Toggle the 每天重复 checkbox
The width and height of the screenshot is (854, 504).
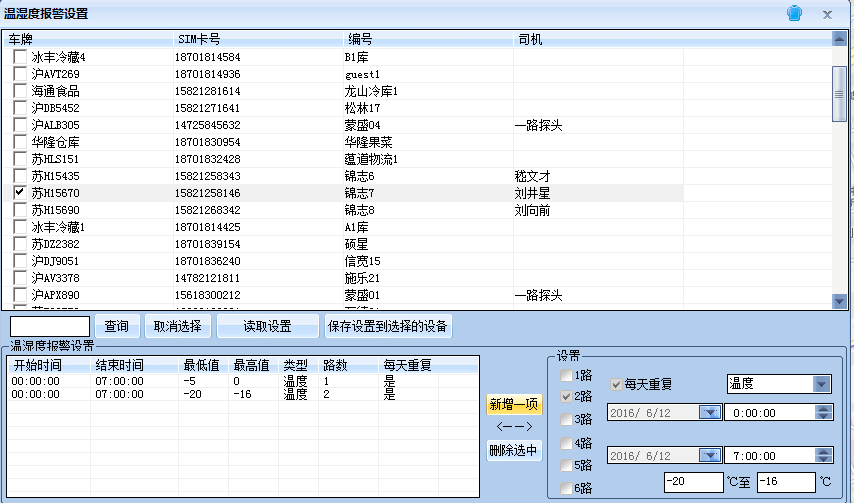point(615,383)
